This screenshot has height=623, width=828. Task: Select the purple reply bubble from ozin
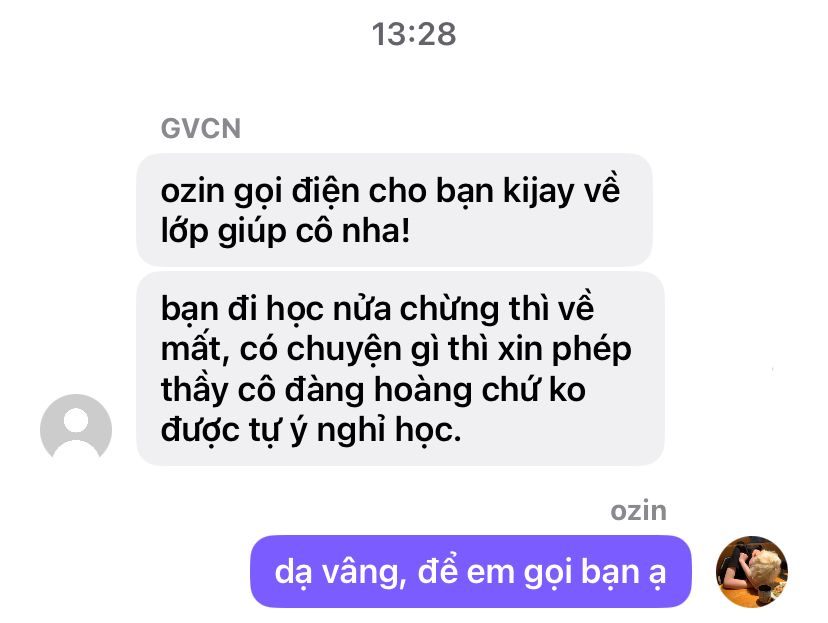(471, 571)
